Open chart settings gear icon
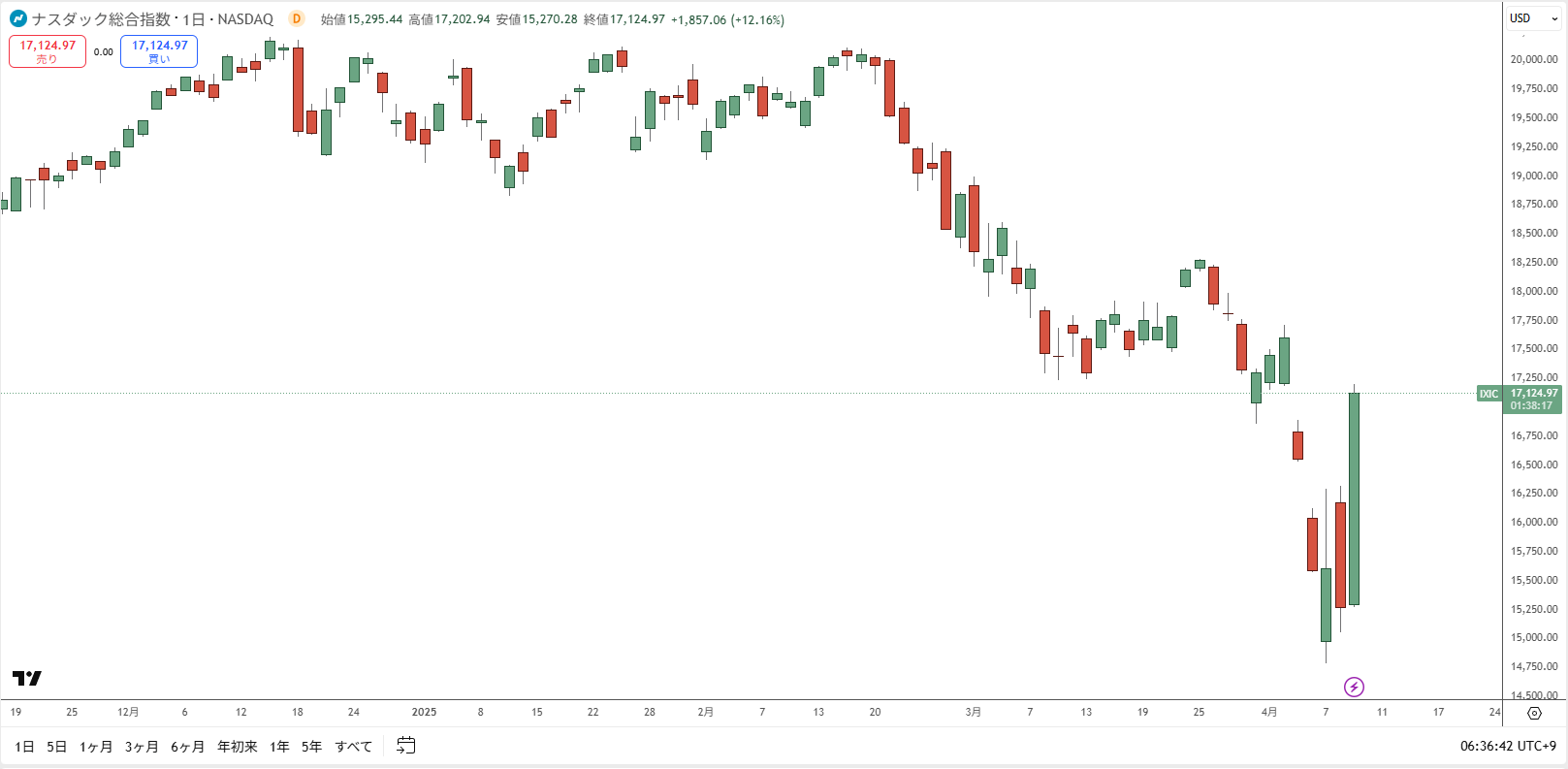Viewport: 1568px width, 769px height. click(x=1534, y=713)
